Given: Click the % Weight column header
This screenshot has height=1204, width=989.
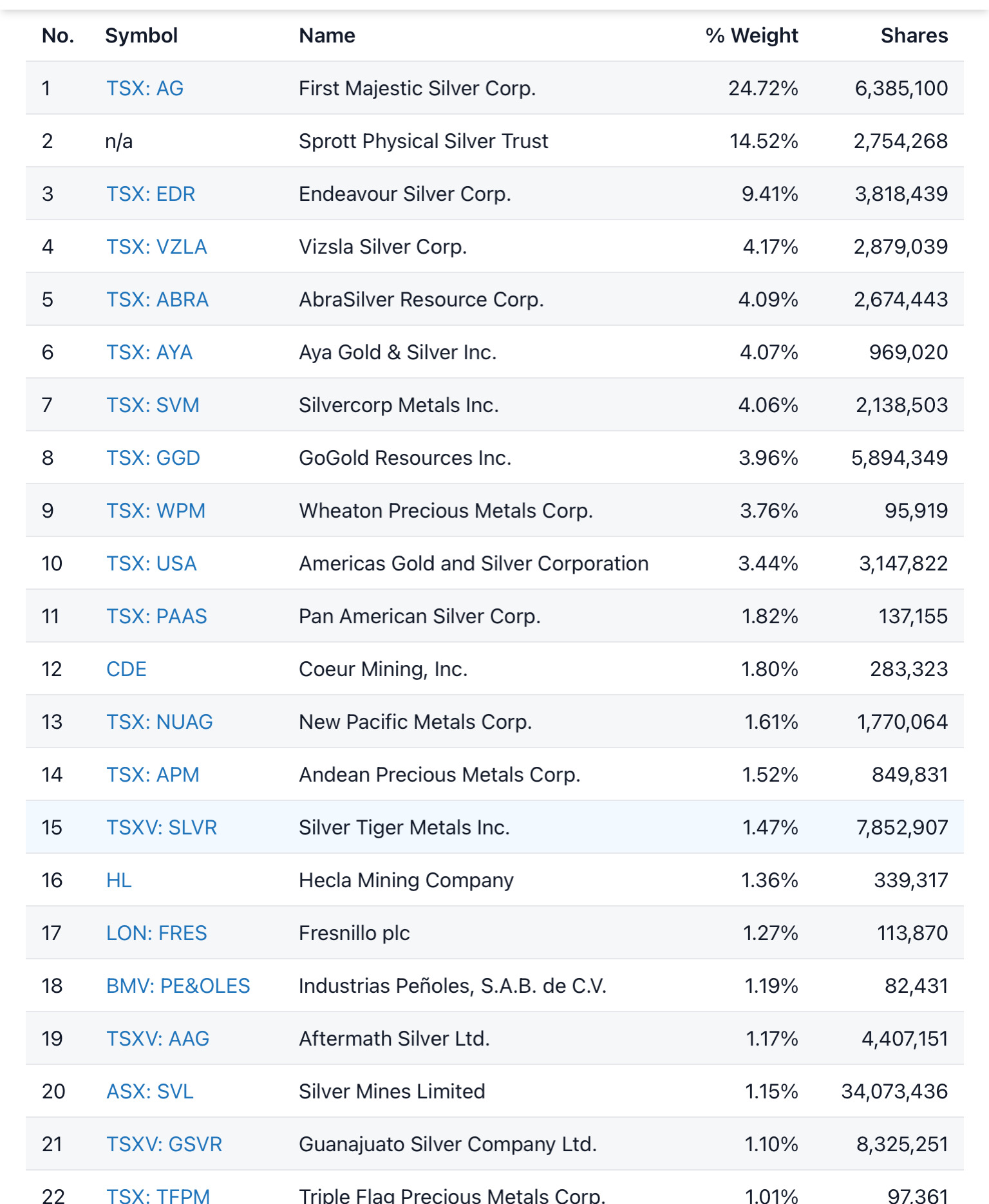Looking at the screenshot, I should [752, 35].
